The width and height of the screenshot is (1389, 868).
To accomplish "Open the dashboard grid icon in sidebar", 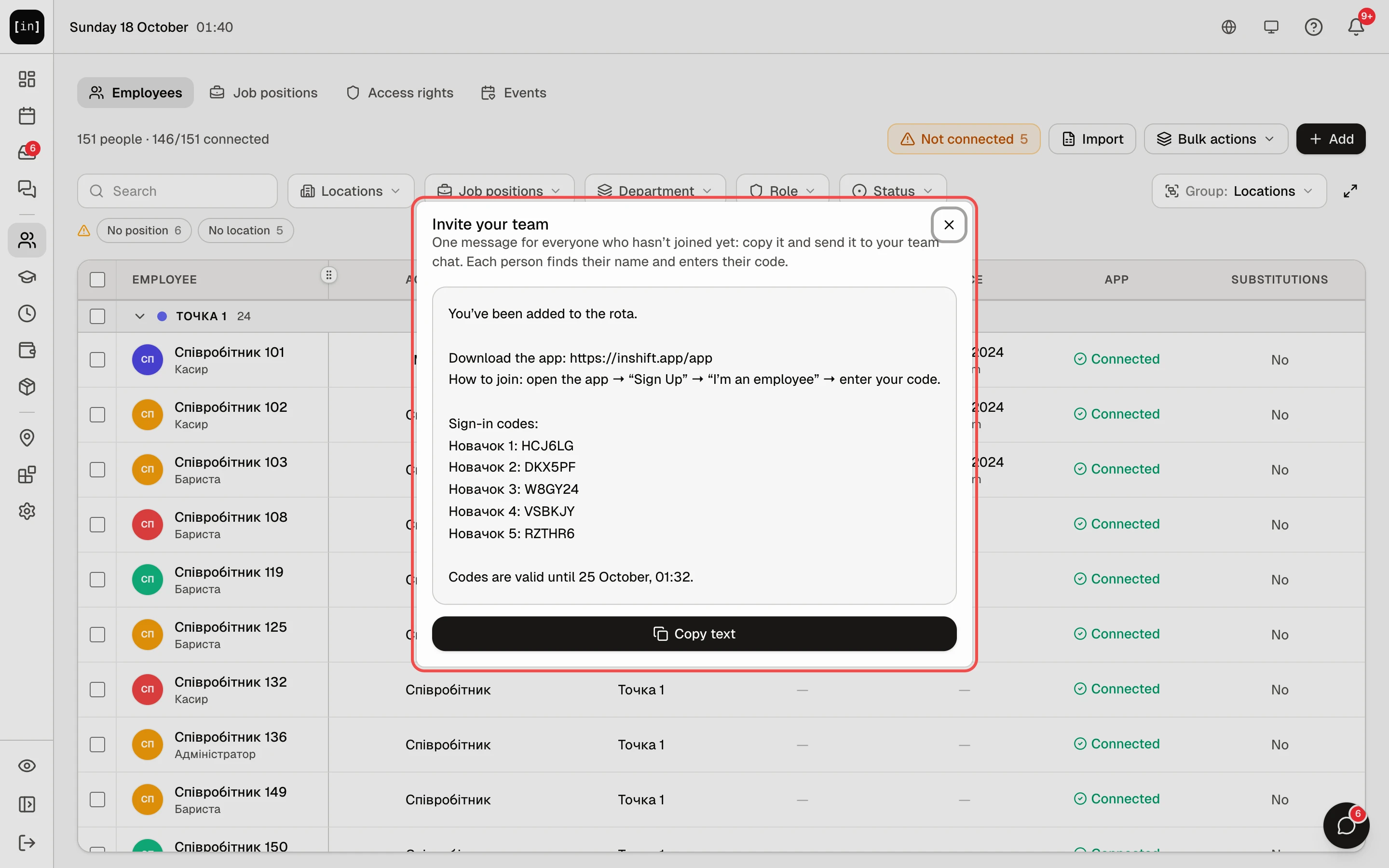I will coord(27,79).
